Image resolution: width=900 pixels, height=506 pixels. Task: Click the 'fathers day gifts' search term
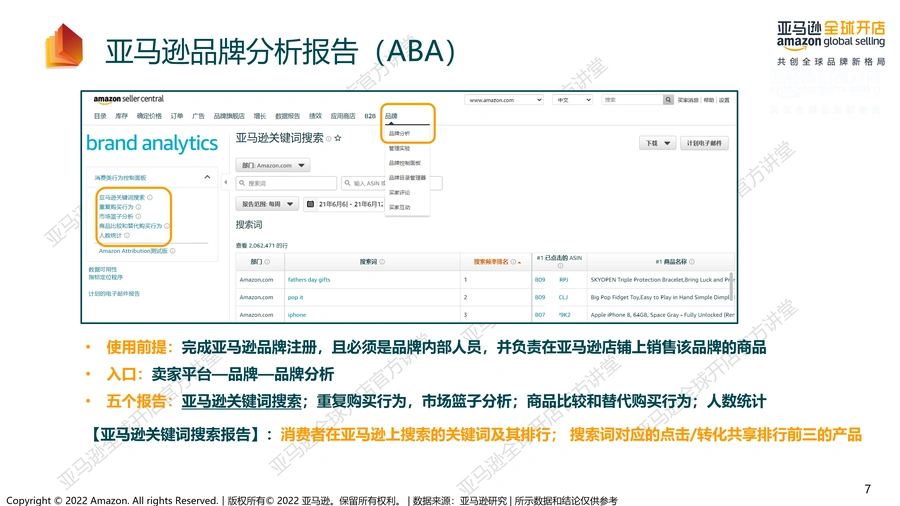pyautogui.click(x=309, y=280)
